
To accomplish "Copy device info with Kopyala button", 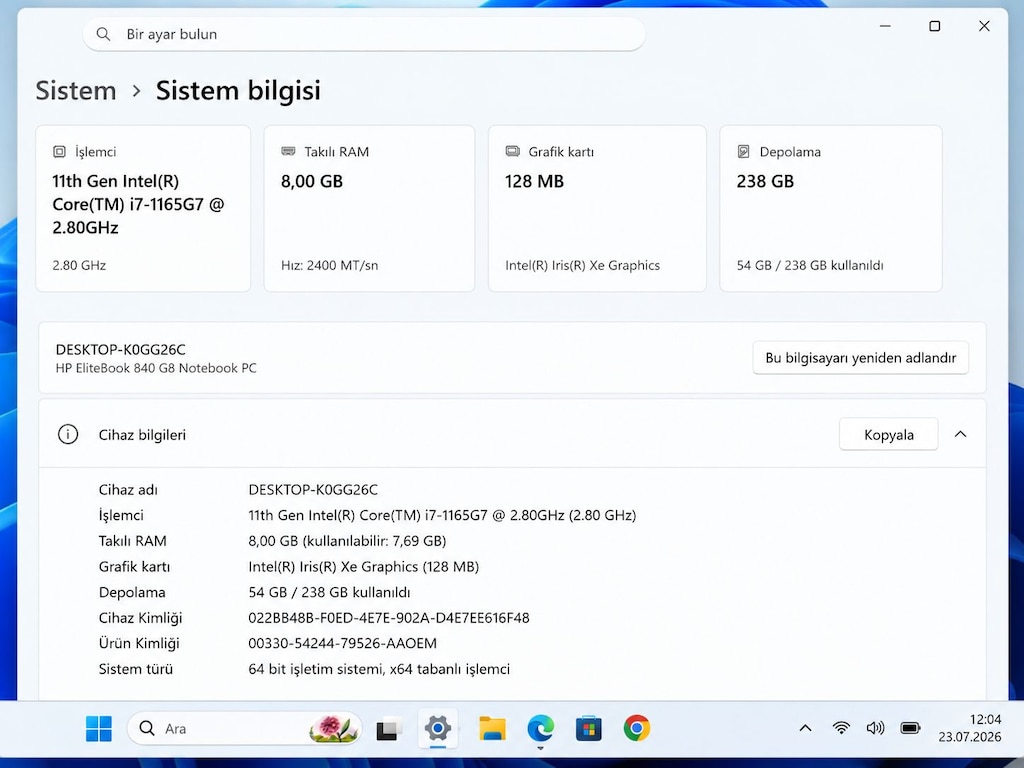I will 888,434.
